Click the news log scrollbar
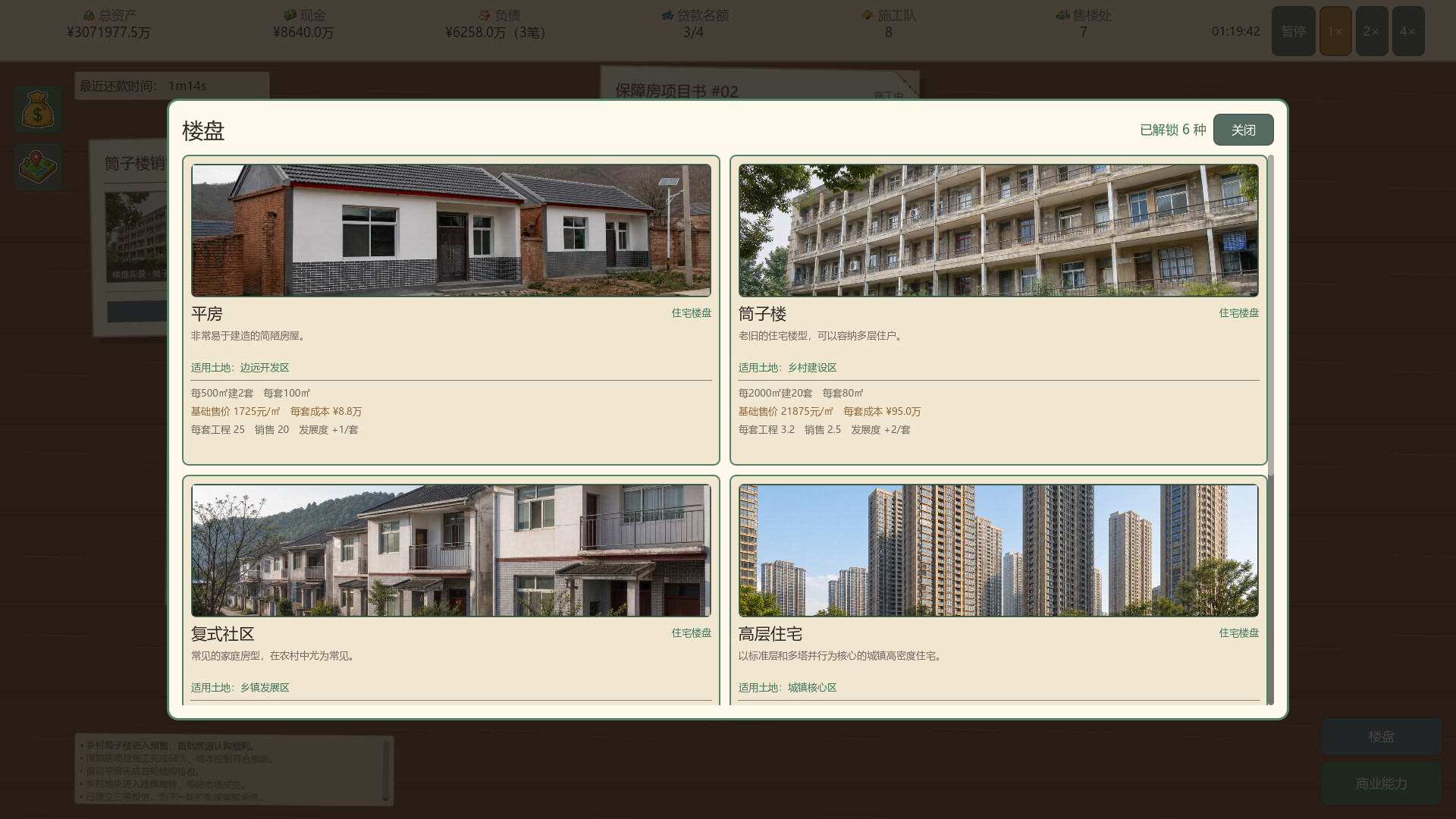 click(x=386, y=770)
